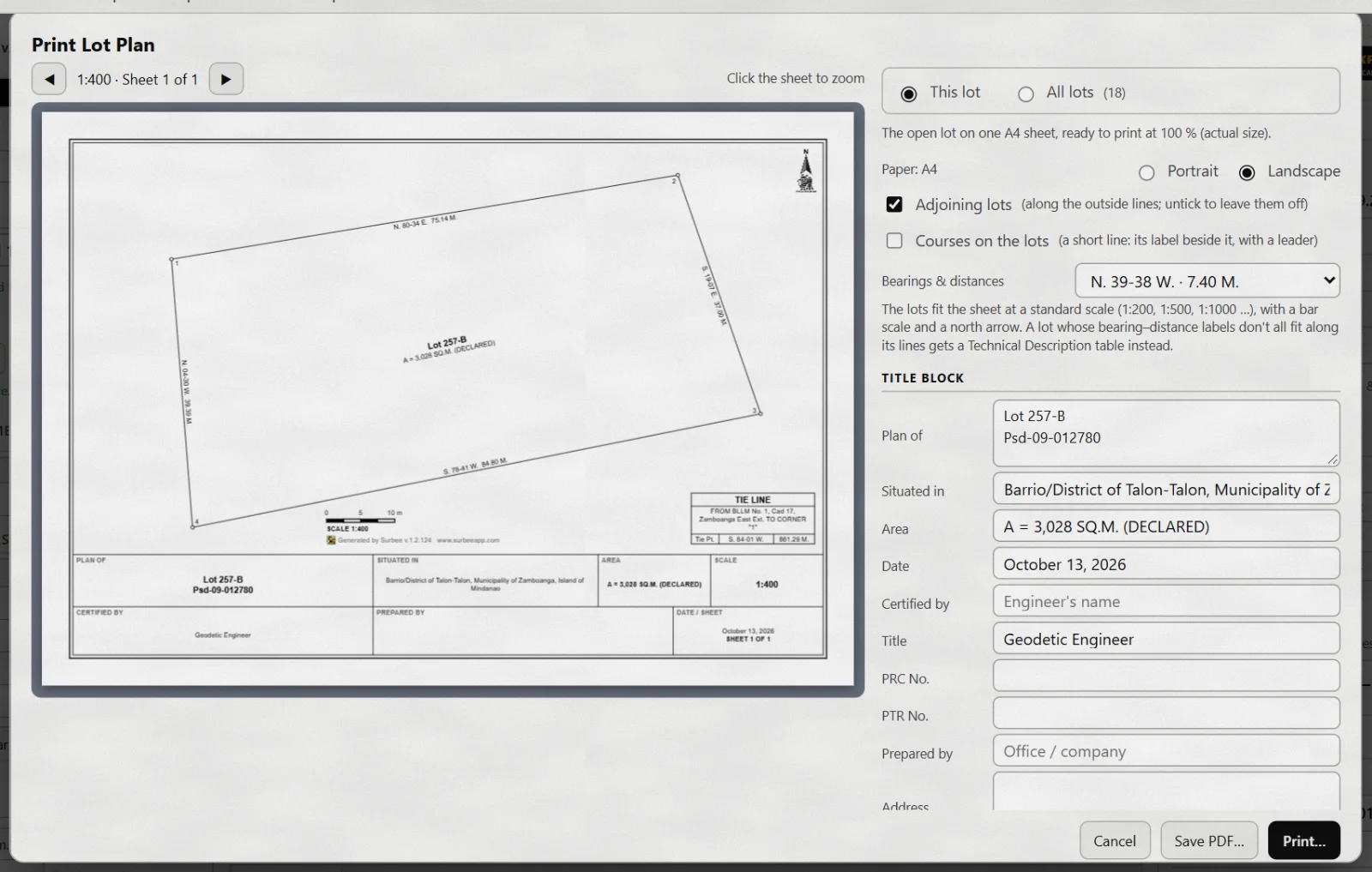Click 'A = 3,028 SQ.M. (DECLARED)' in title block
This screenshot has width=1372, height=872.
pos(654,585)
